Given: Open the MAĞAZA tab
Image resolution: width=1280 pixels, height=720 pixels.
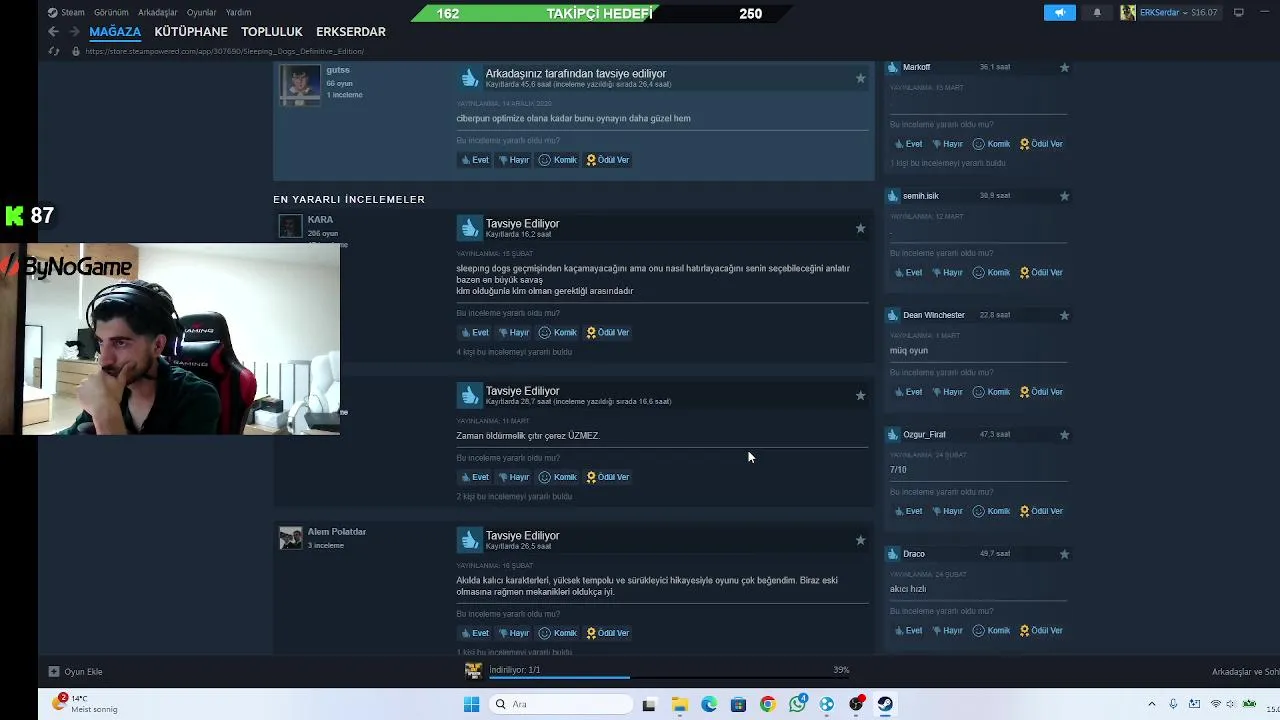Looking at the screenshot, I should point(115,32).
